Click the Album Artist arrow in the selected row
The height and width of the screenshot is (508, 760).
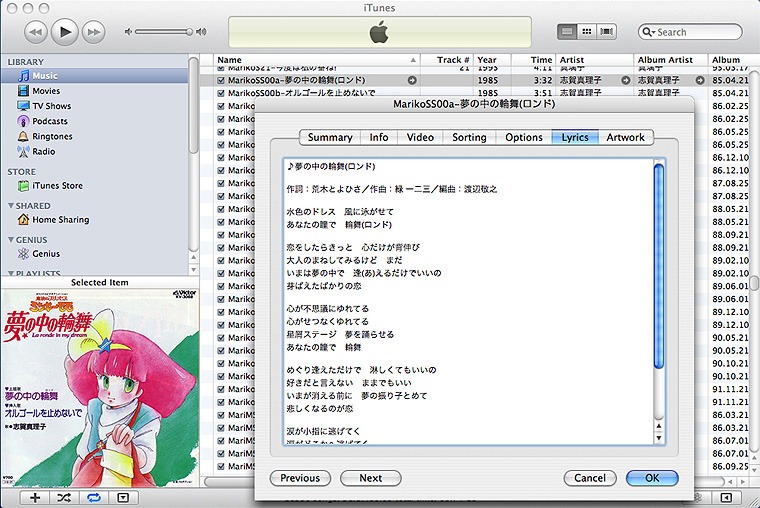click(700, 80)
